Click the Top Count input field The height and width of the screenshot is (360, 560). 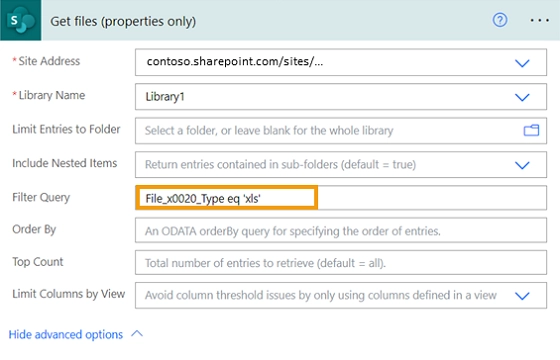(341, 262)
